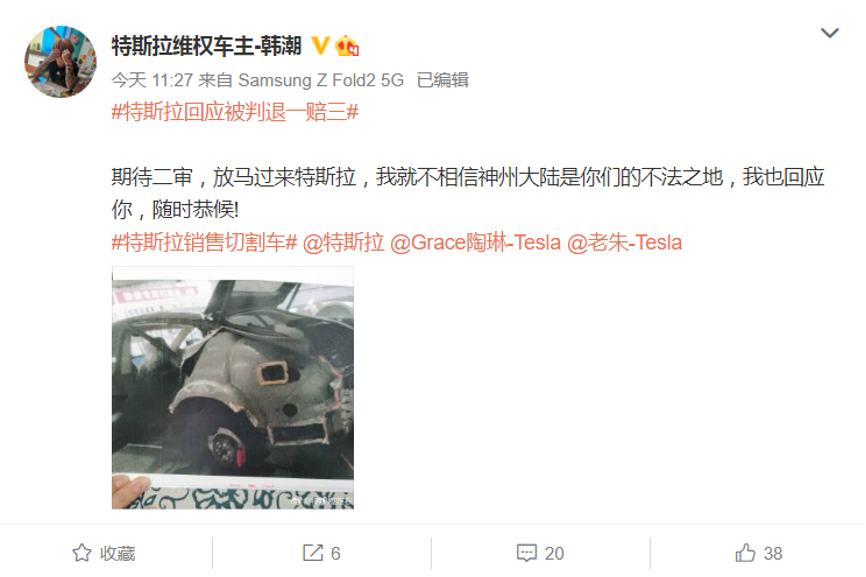Image resolution: width=866 pixels, height=577 pixels.
Task: Click the username 特斯拉维权车主-韩潮
Action: point(207,46)
